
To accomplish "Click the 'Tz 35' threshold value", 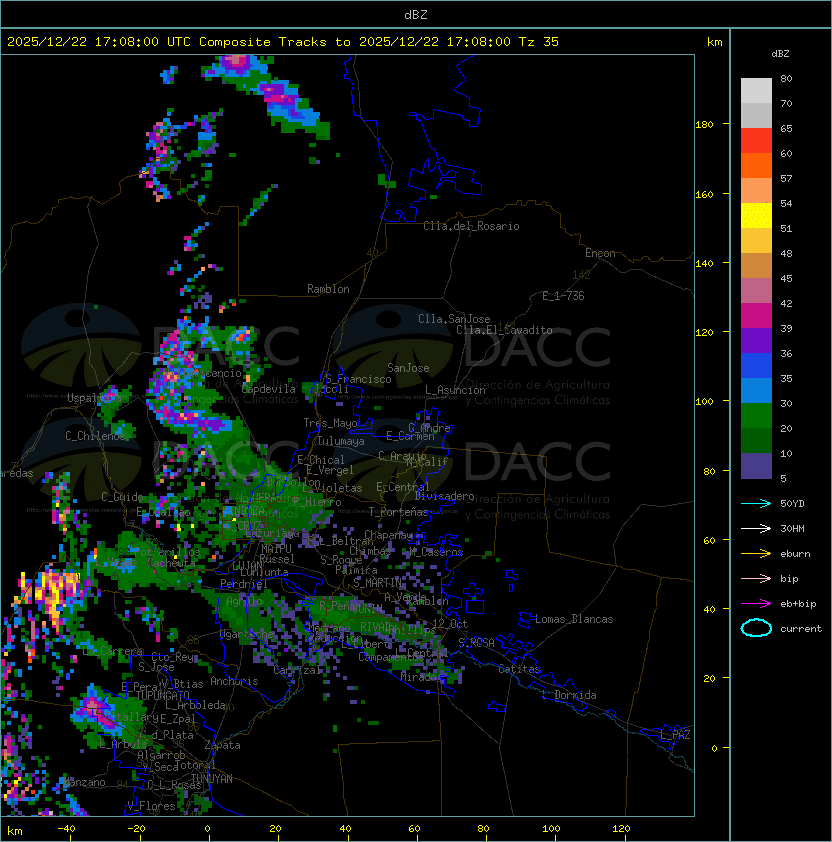I will click(x=539, y=42).
